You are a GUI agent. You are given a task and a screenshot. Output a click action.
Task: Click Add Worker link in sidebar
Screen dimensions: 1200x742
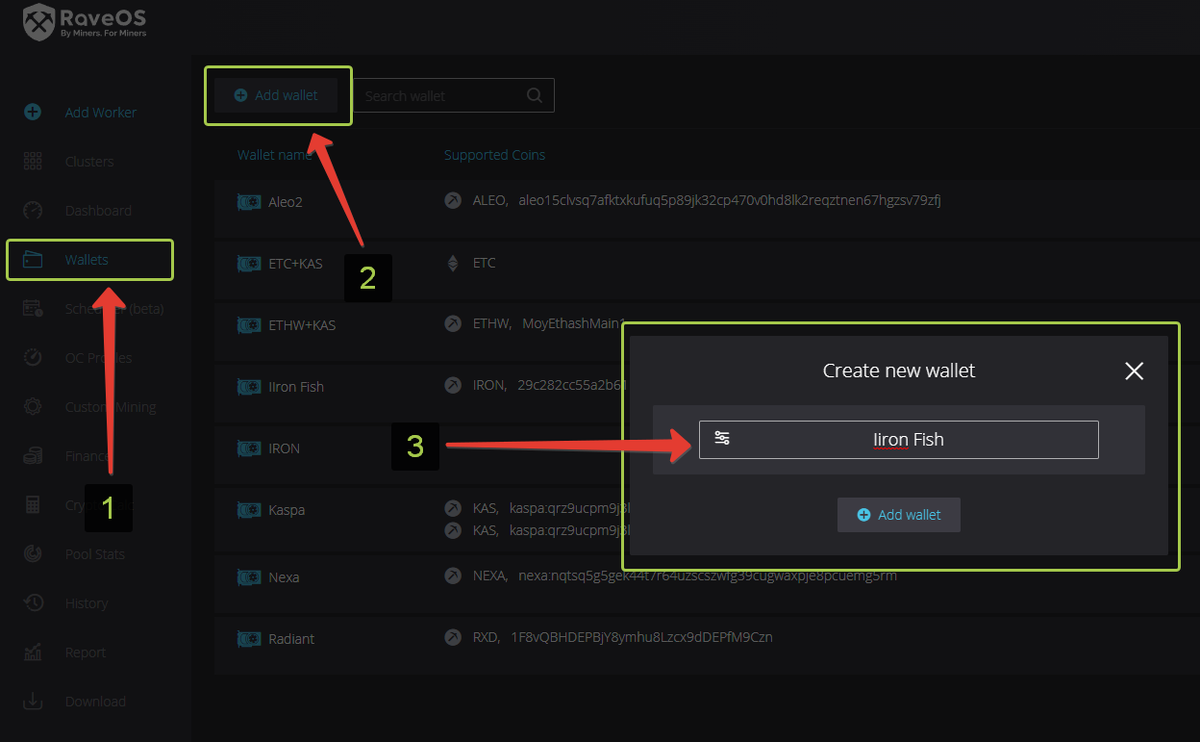click(x=101, y=112)
